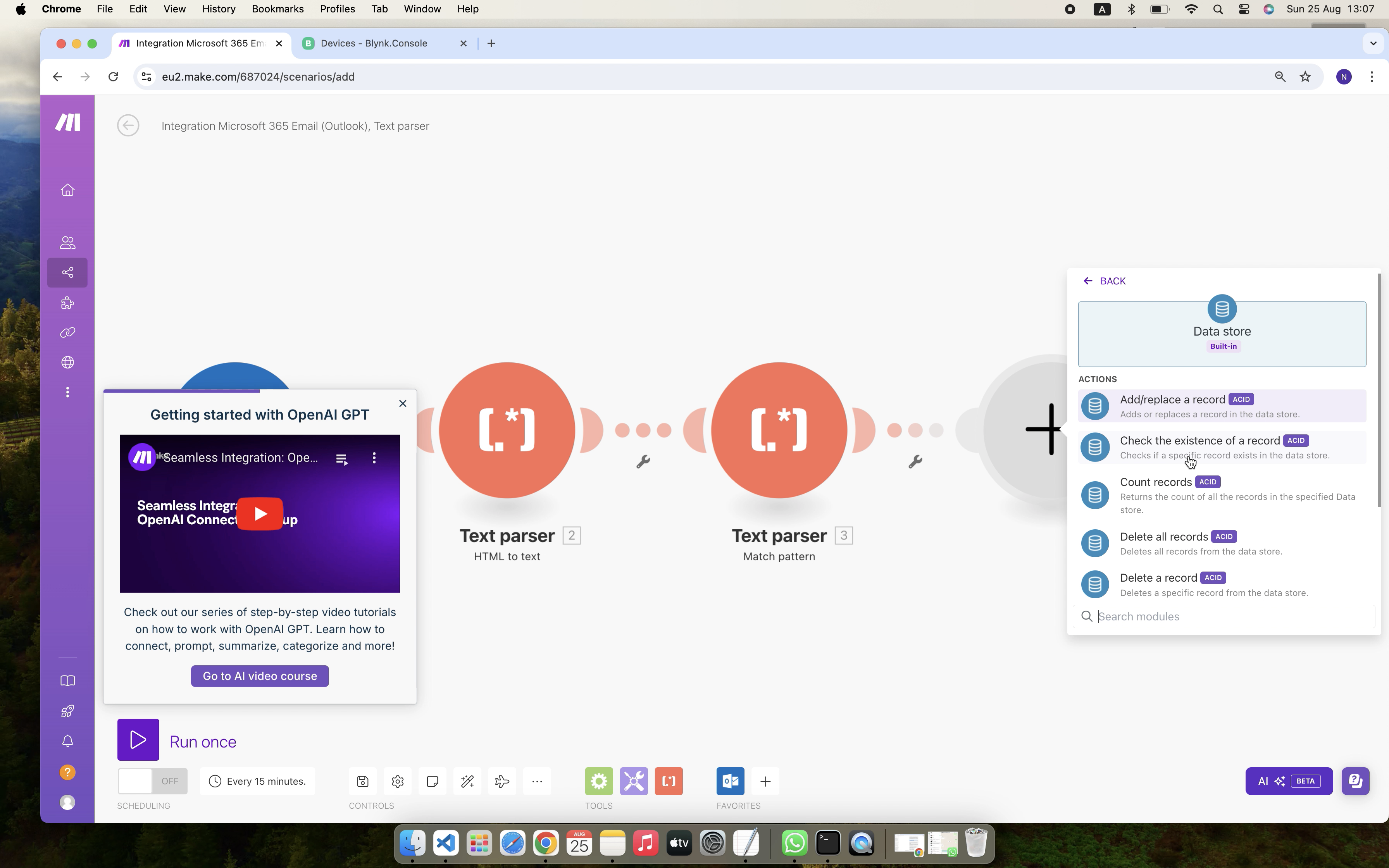Viewport: 1389px width, 868px height.
Task: Open Connections link icon in sidebar
Action: 68,332
